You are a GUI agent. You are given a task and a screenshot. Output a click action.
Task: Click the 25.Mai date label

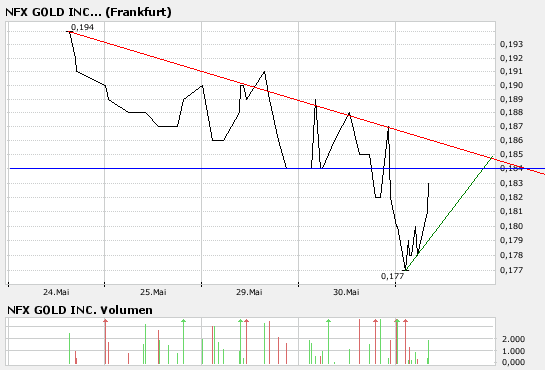click(x=153, y=292)
